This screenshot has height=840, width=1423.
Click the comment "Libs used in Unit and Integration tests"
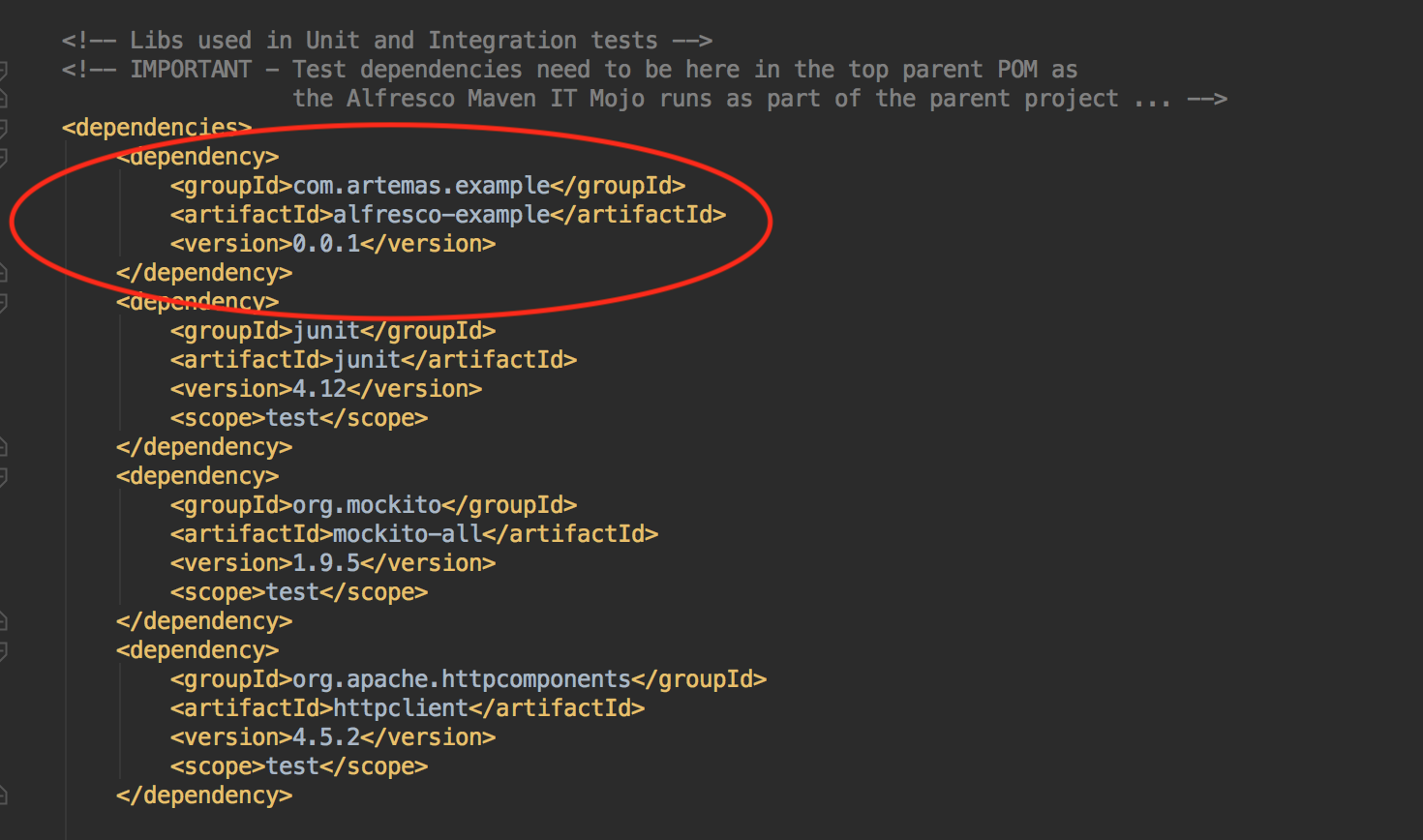click(387, 41)
